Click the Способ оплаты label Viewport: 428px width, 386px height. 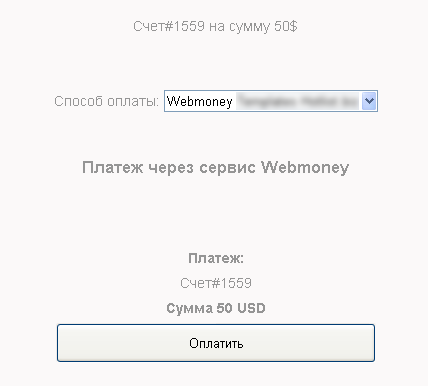[x=106, y=101]
